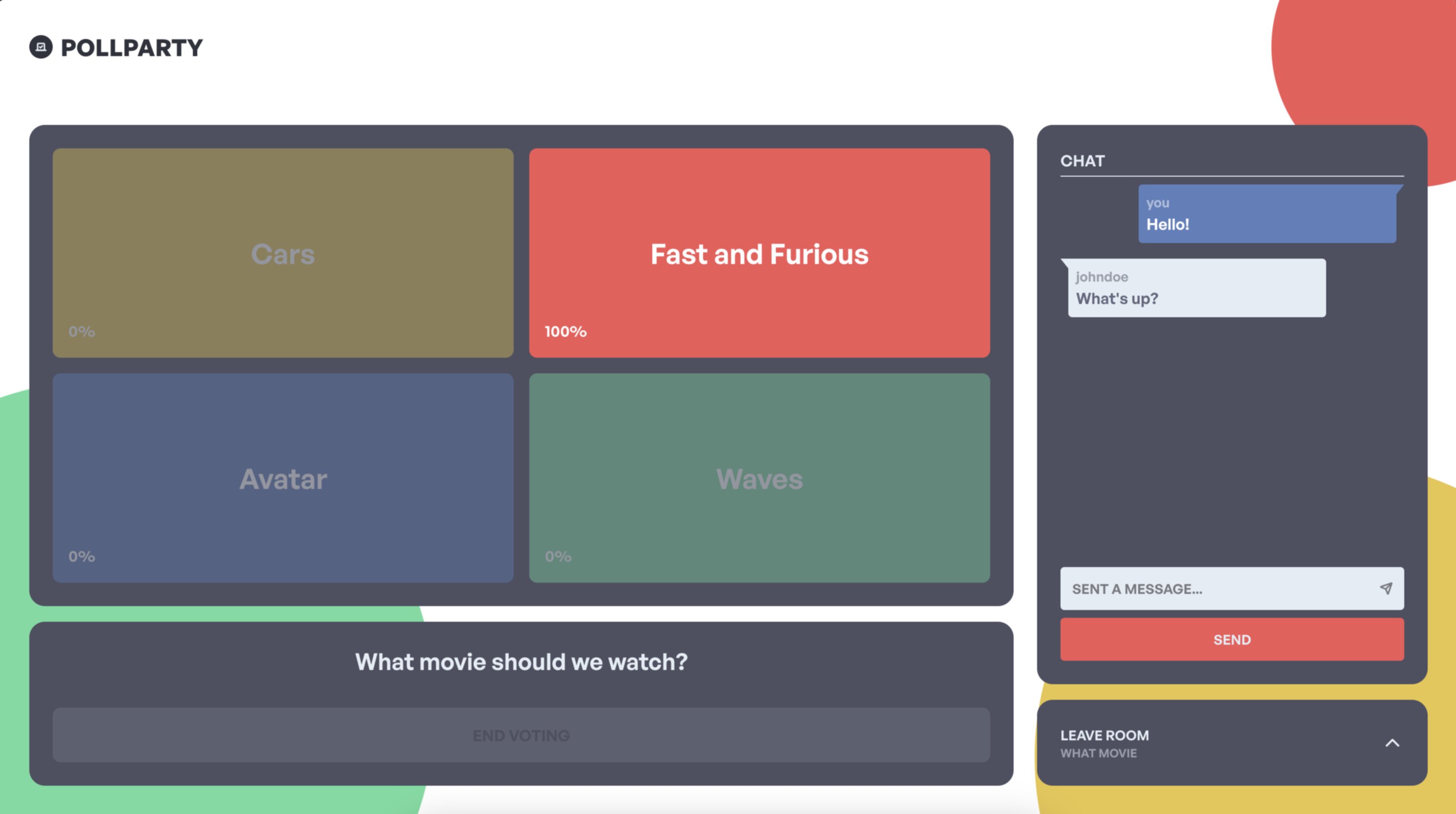Screen dimensions: 1456x814
Task: Choose Avatar as your vote
Action: (283, 478)
